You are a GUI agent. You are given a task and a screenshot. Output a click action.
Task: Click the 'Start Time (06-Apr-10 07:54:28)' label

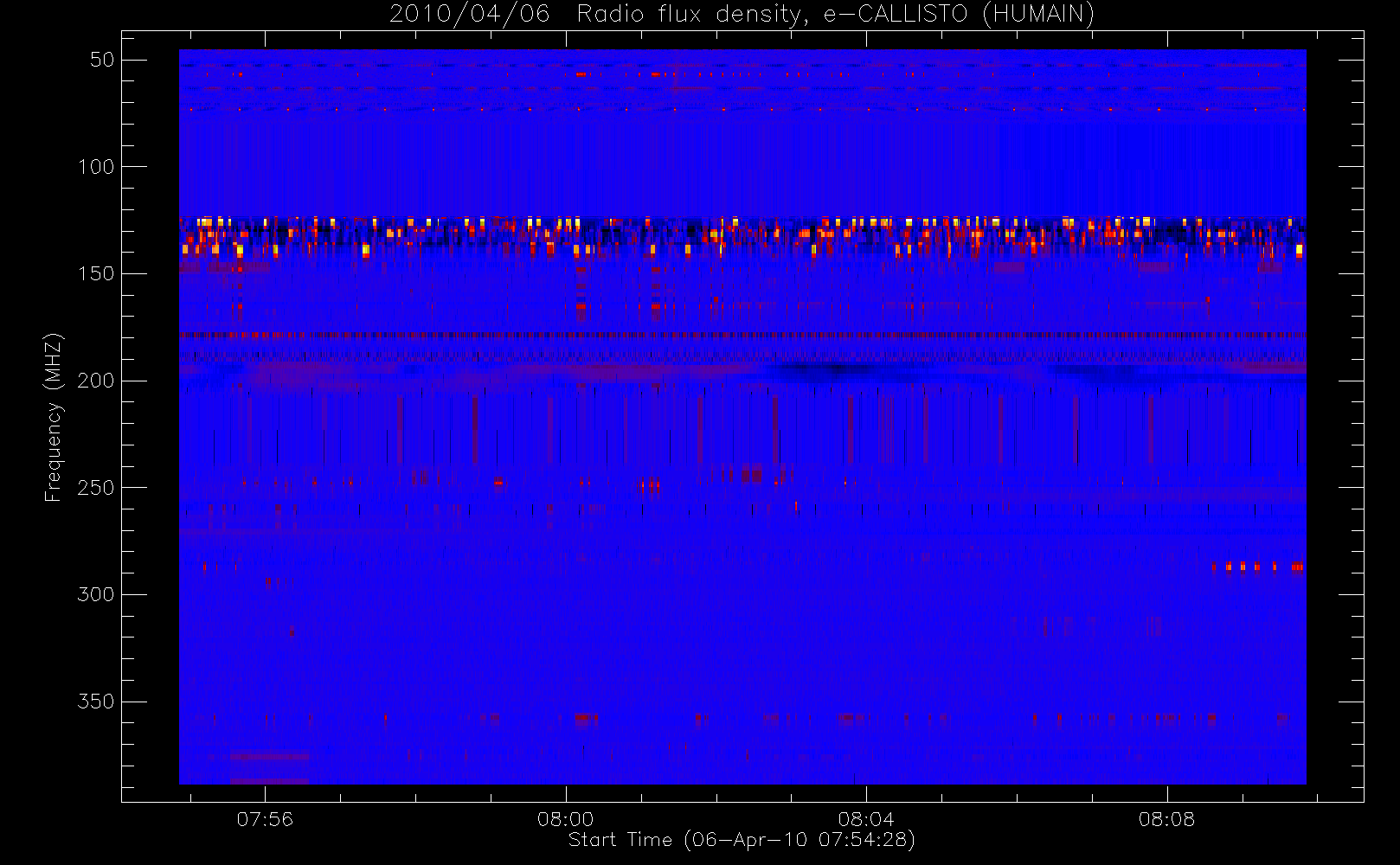pyautogui.click(x=742, y=839)
